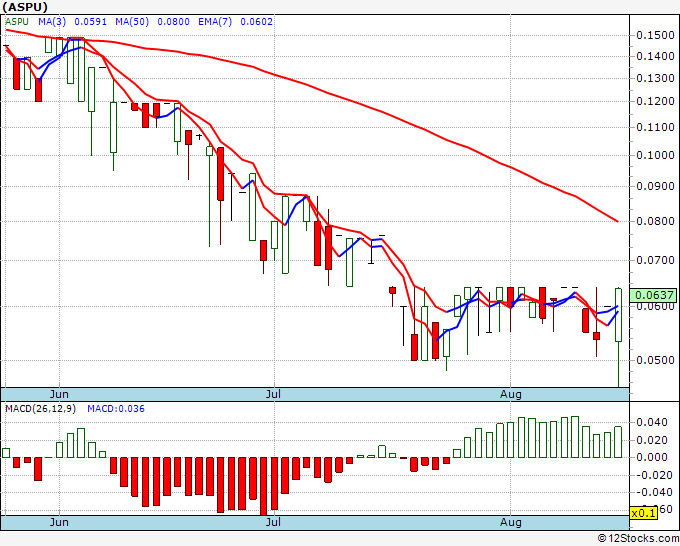Click the (ASPU) chart title
Screen dimensions: 680x546
pos(25,7)
